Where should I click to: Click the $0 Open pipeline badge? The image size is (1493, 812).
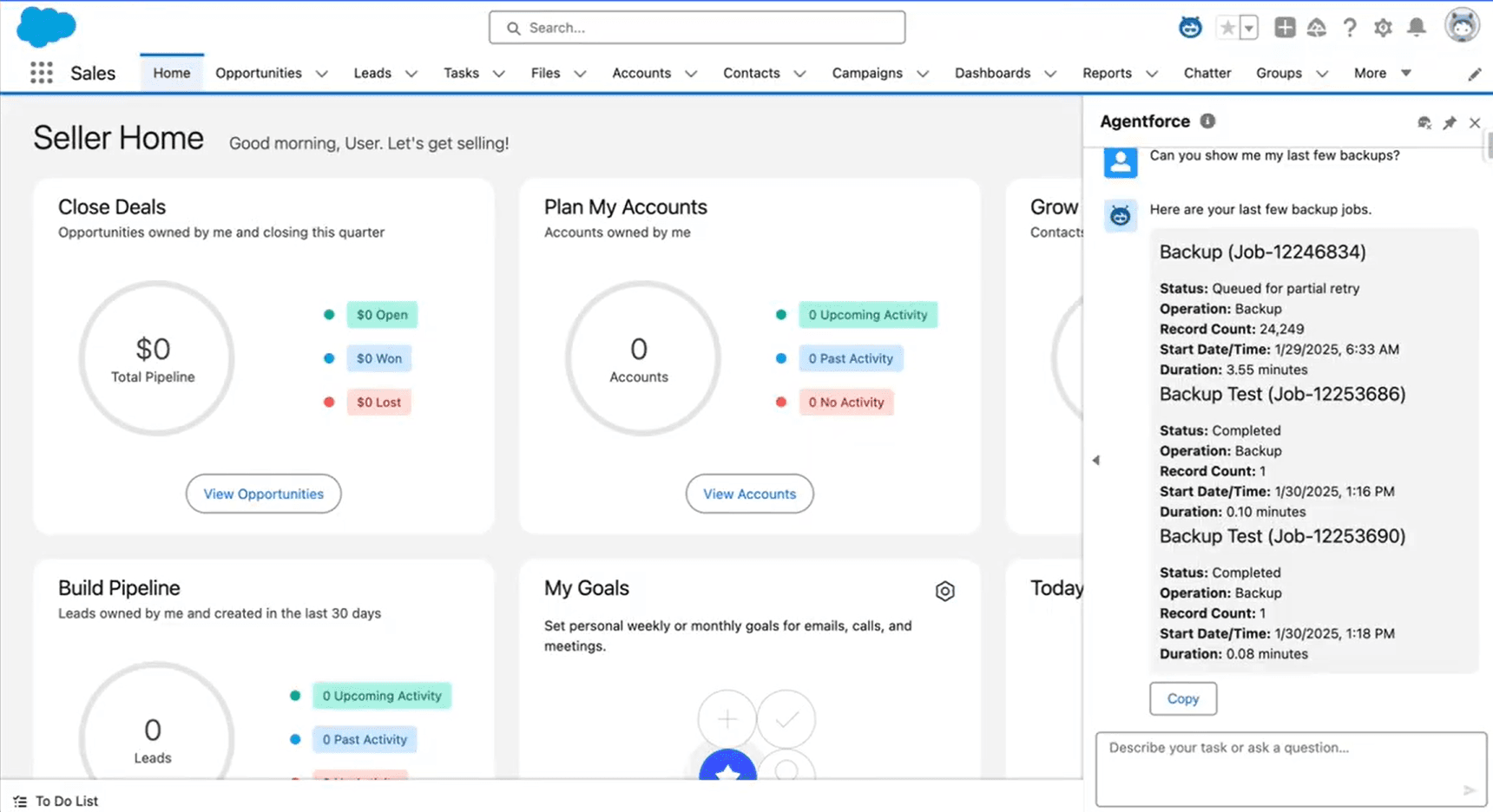[382, 315]
